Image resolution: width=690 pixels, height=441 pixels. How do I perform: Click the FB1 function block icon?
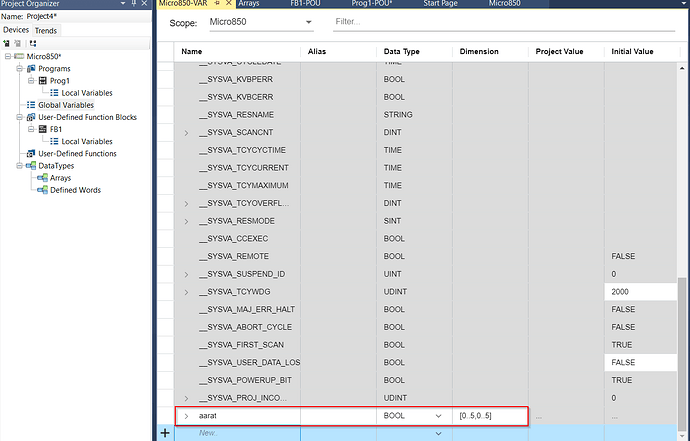coord(43,129)
